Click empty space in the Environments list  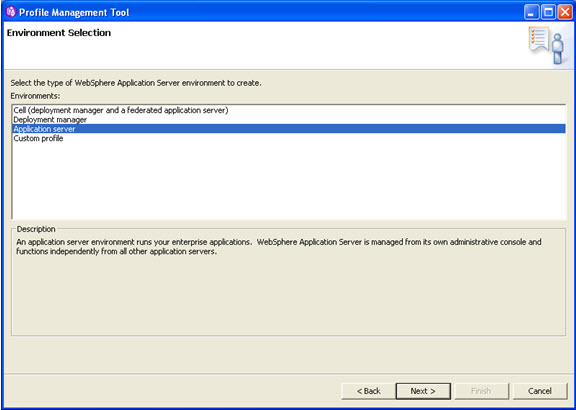(289, 180)
